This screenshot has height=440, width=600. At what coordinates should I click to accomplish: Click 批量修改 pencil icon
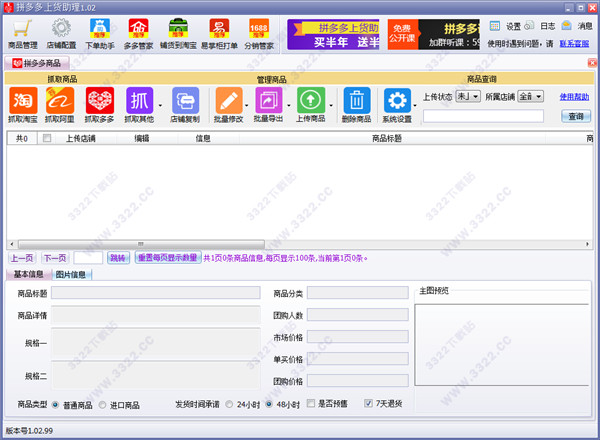point(229,105)
